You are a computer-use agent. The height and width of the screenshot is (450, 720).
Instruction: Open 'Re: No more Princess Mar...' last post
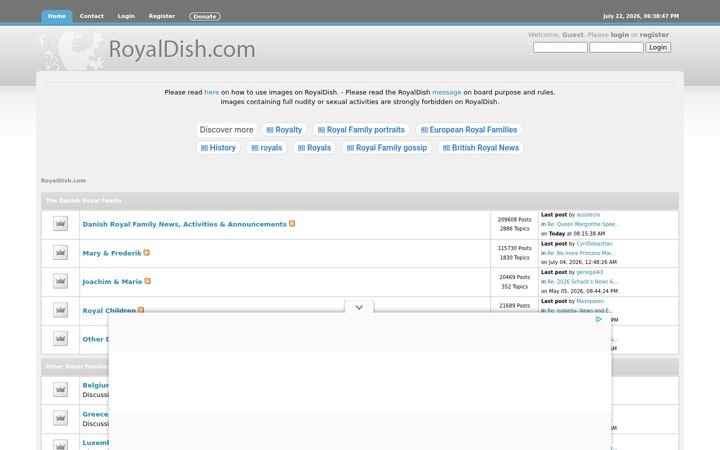[x=581, y=253]
